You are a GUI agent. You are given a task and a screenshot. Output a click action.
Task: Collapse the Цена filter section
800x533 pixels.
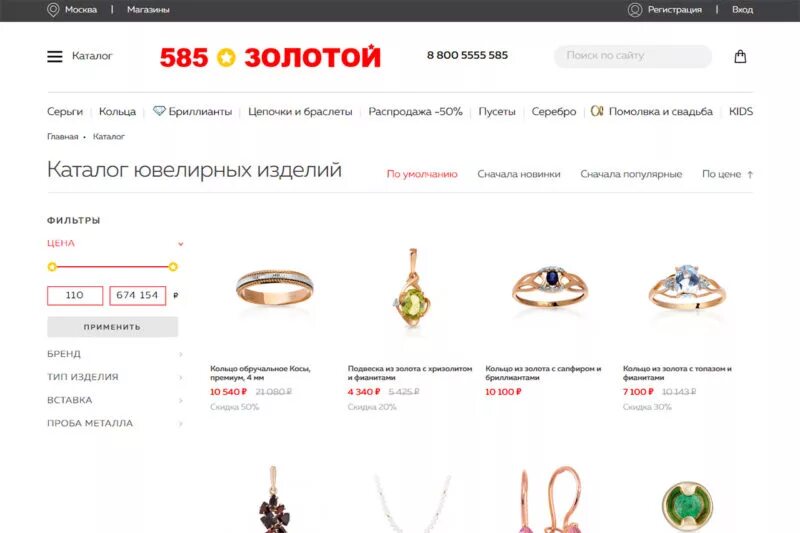click(x=181, y=244)
